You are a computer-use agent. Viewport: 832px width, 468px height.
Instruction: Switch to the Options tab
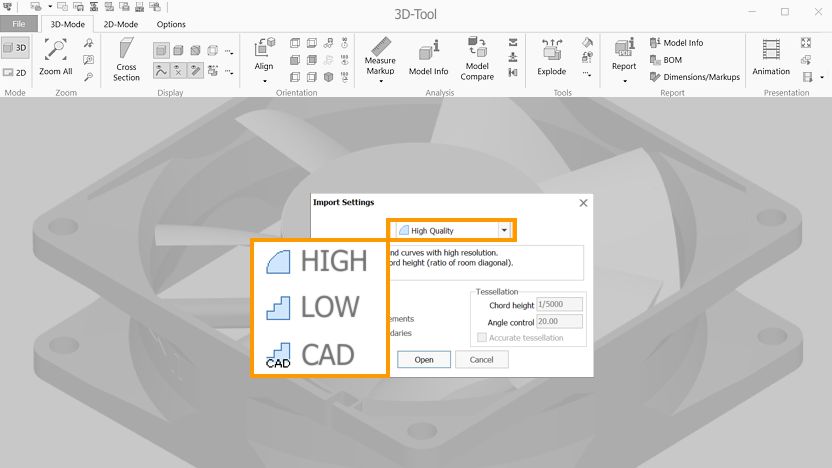coord(171,24)
